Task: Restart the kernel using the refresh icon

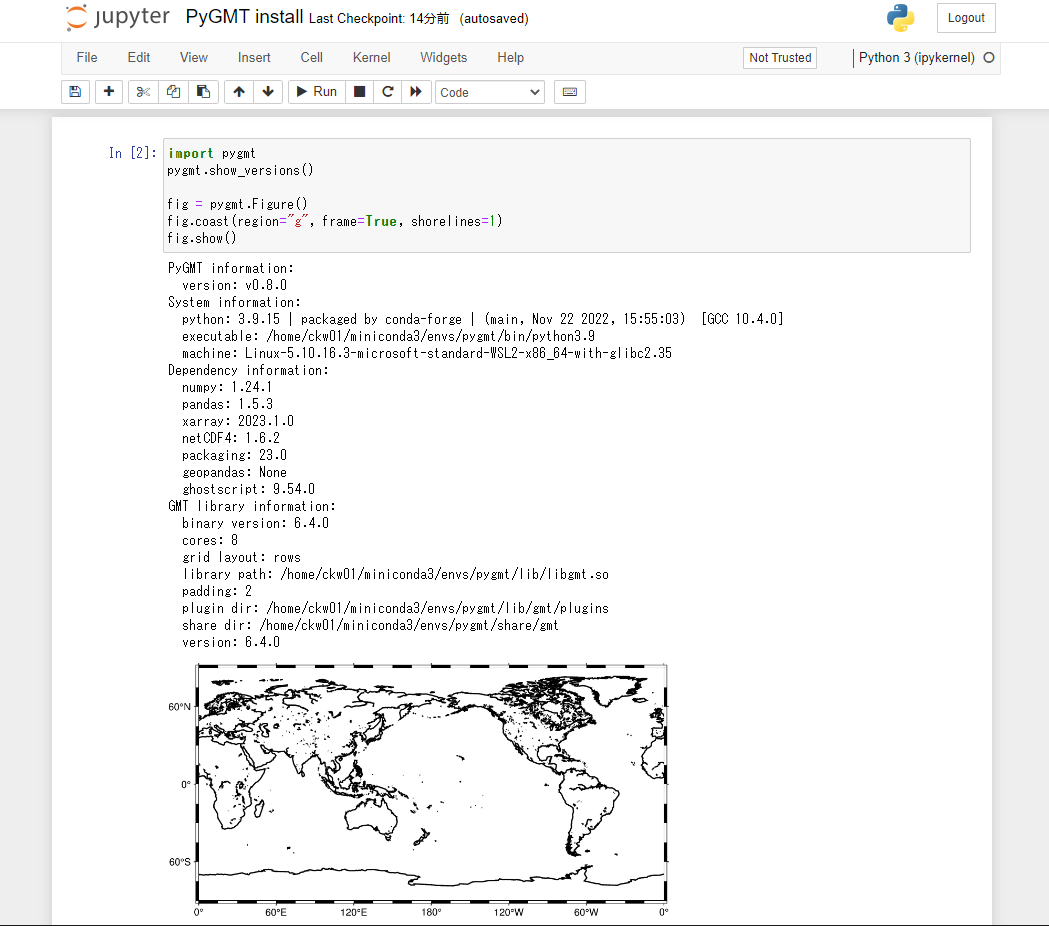Action: (x=387, y=91)
